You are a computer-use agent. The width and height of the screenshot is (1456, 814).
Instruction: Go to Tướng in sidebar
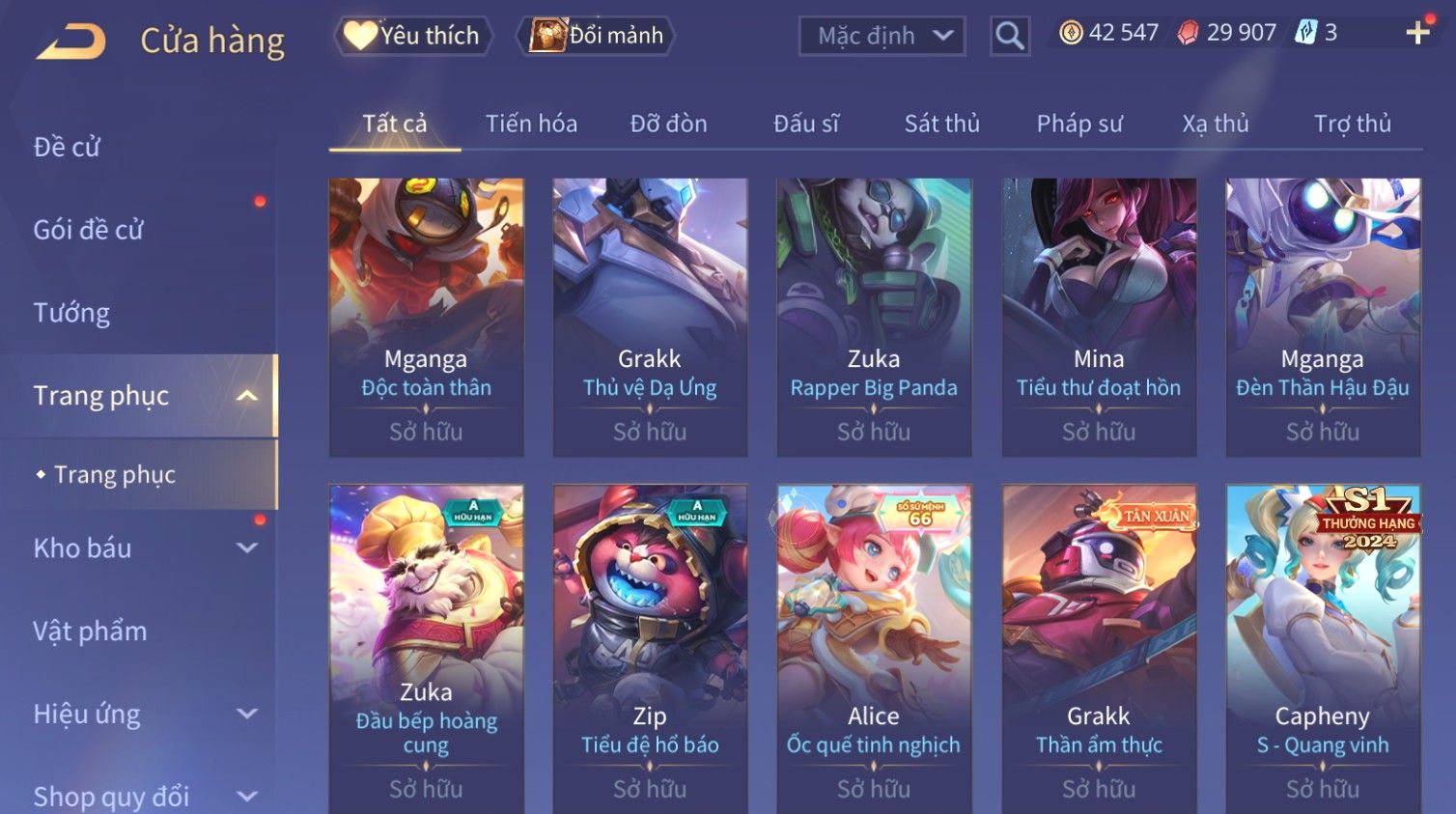[x=71, y=313]
